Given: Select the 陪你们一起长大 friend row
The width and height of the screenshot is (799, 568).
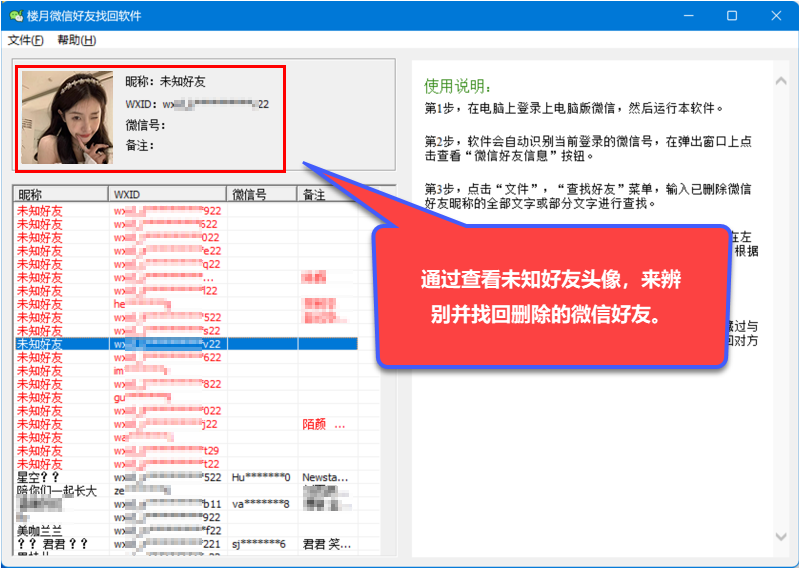Looking at the screenshot, I should [187, 491].
